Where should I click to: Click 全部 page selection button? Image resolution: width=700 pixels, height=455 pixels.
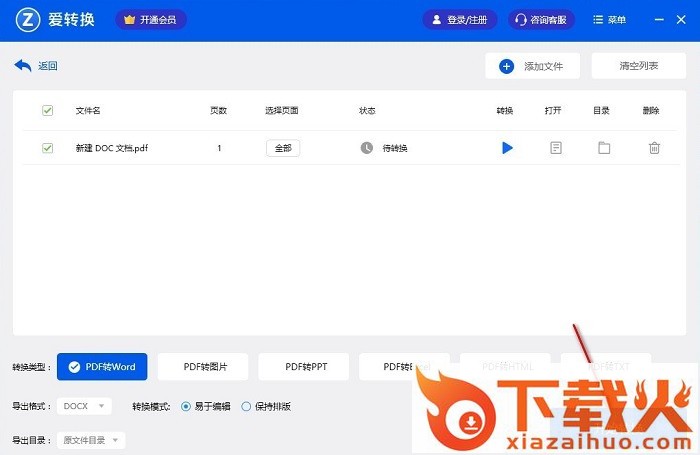pos(283,148)
